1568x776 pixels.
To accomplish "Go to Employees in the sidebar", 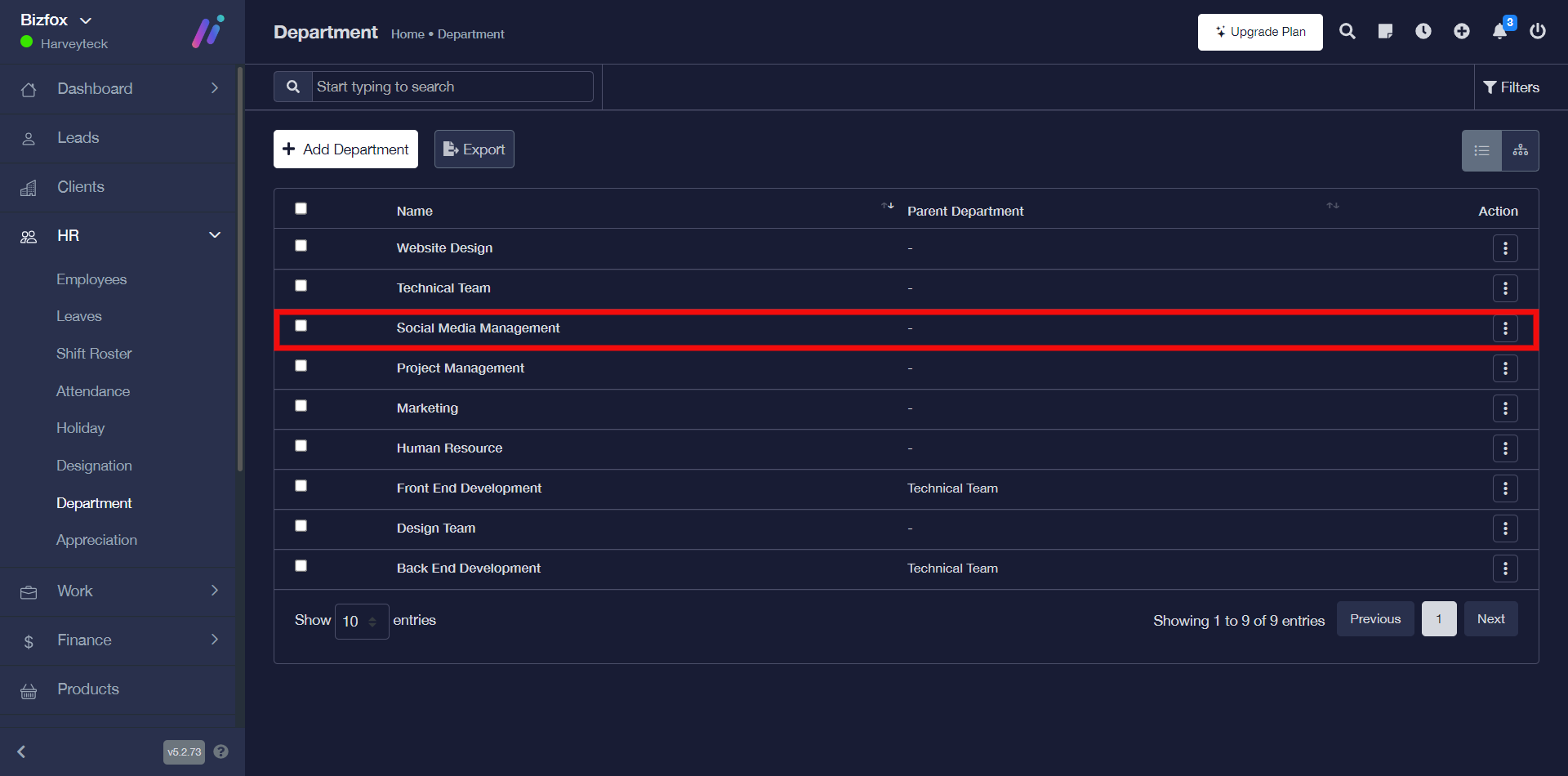I will tap(91, 279).
